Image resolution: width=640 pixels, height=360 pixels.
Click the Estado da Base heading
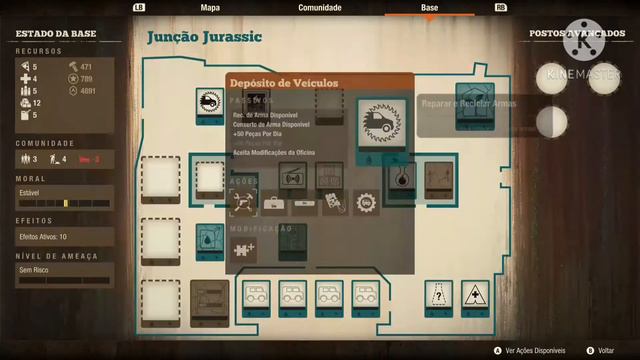point(56,33)
